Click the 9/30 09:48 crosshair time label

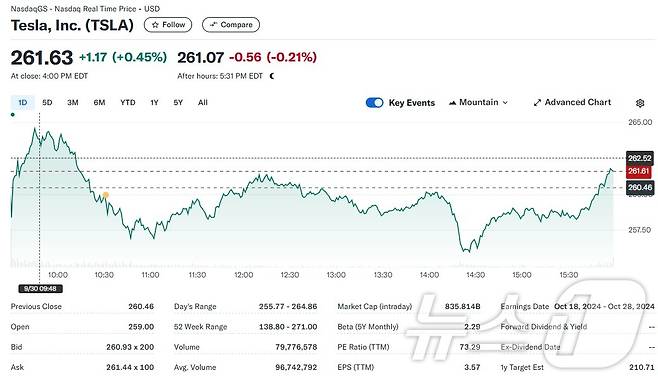click(40, 289)
